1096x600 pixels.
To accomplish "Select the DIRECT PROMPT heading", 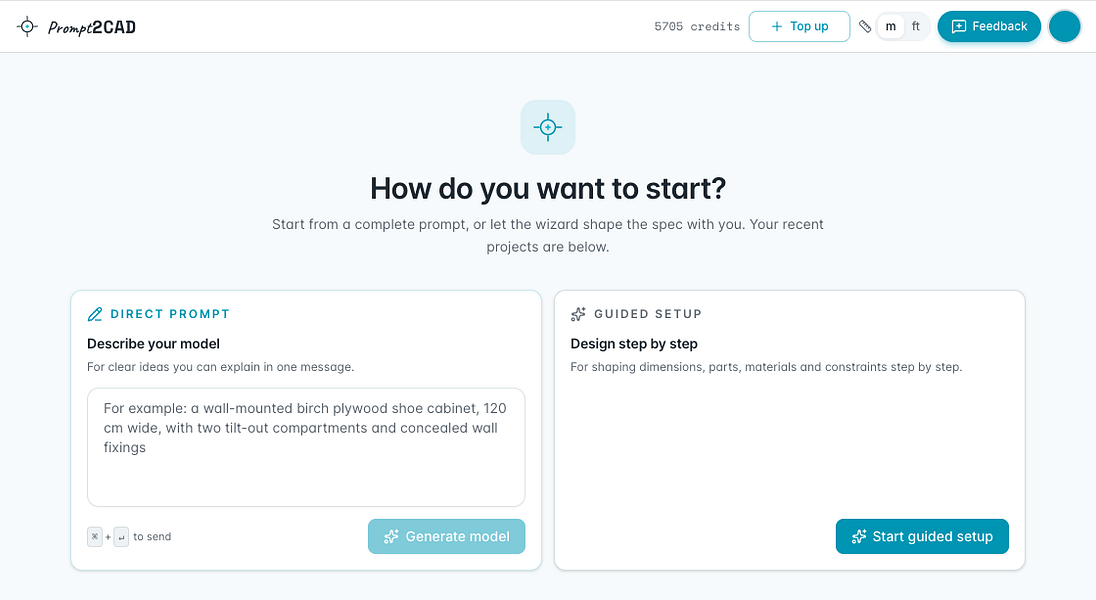I will (170, 314).
